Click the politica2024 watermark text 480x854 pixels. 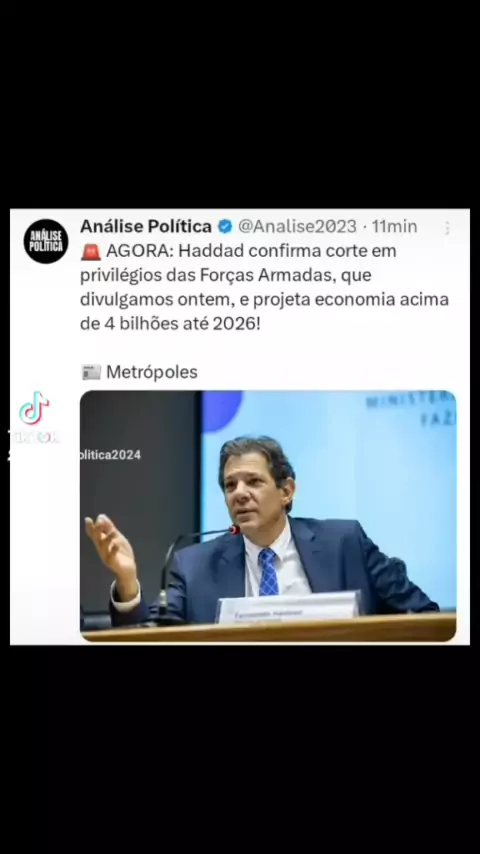pos(111,455)
